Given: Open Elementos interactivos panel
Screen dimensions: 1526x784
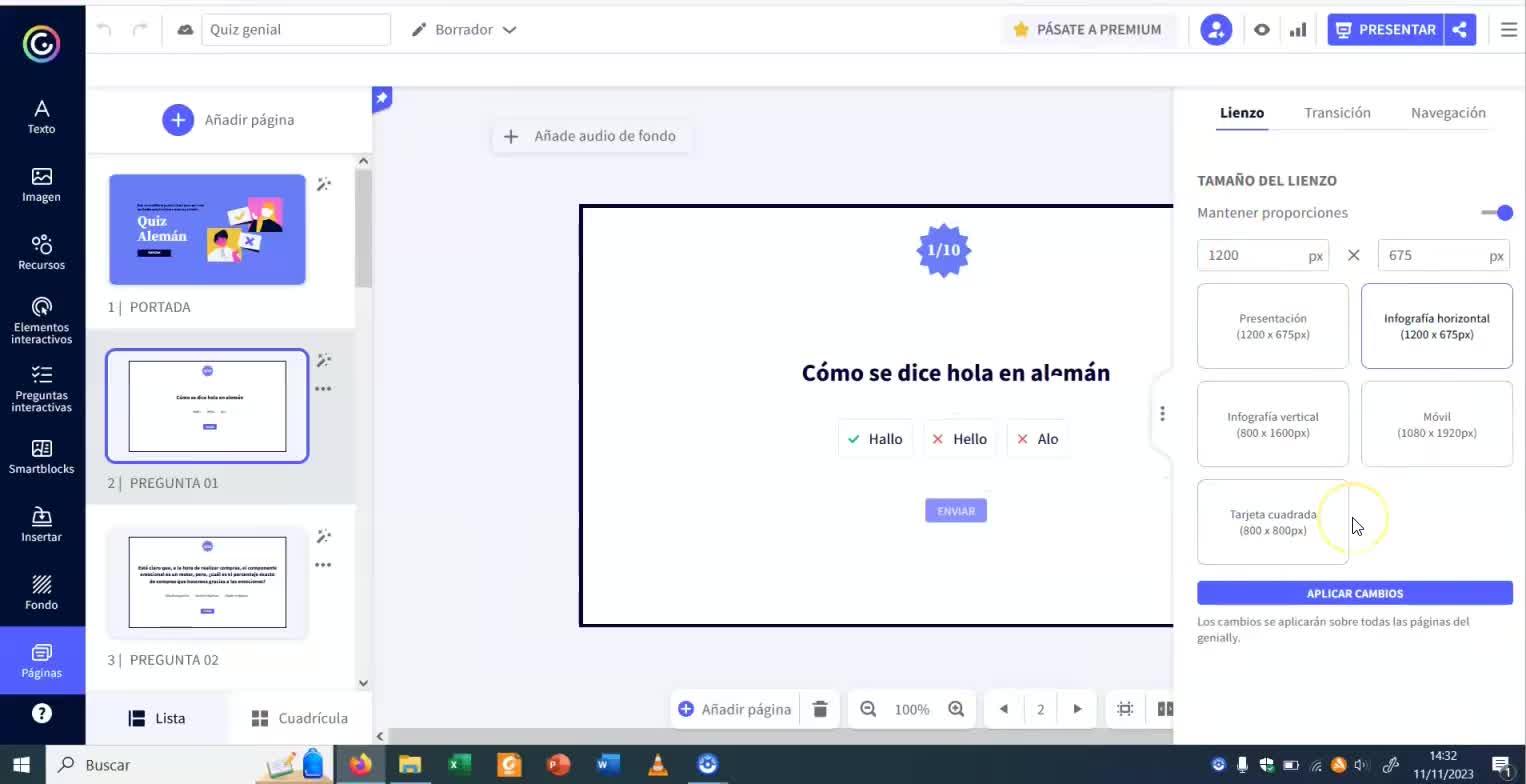Looking at the screenshot, I should click(x=42, y=320).
